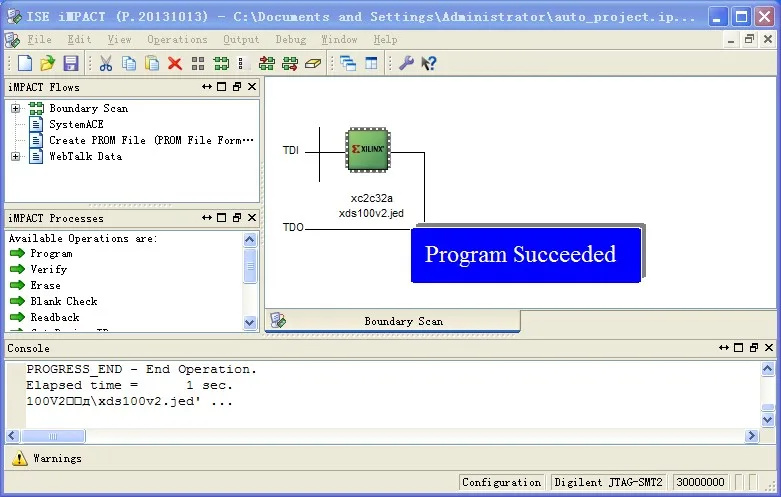Select Boundary Scan flow item

coord(89,109)
